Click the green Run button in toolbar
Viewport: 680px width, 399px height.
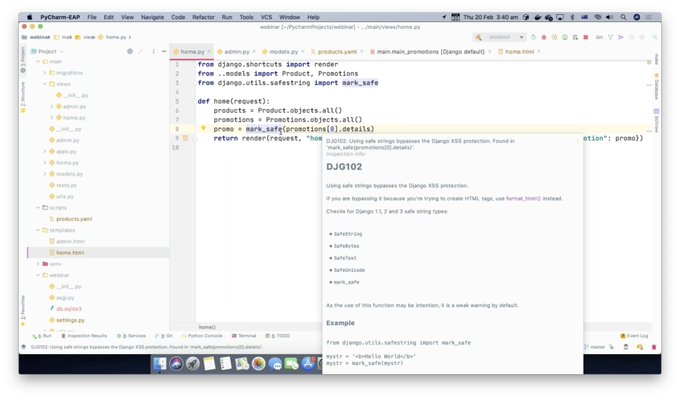point(533,37)
